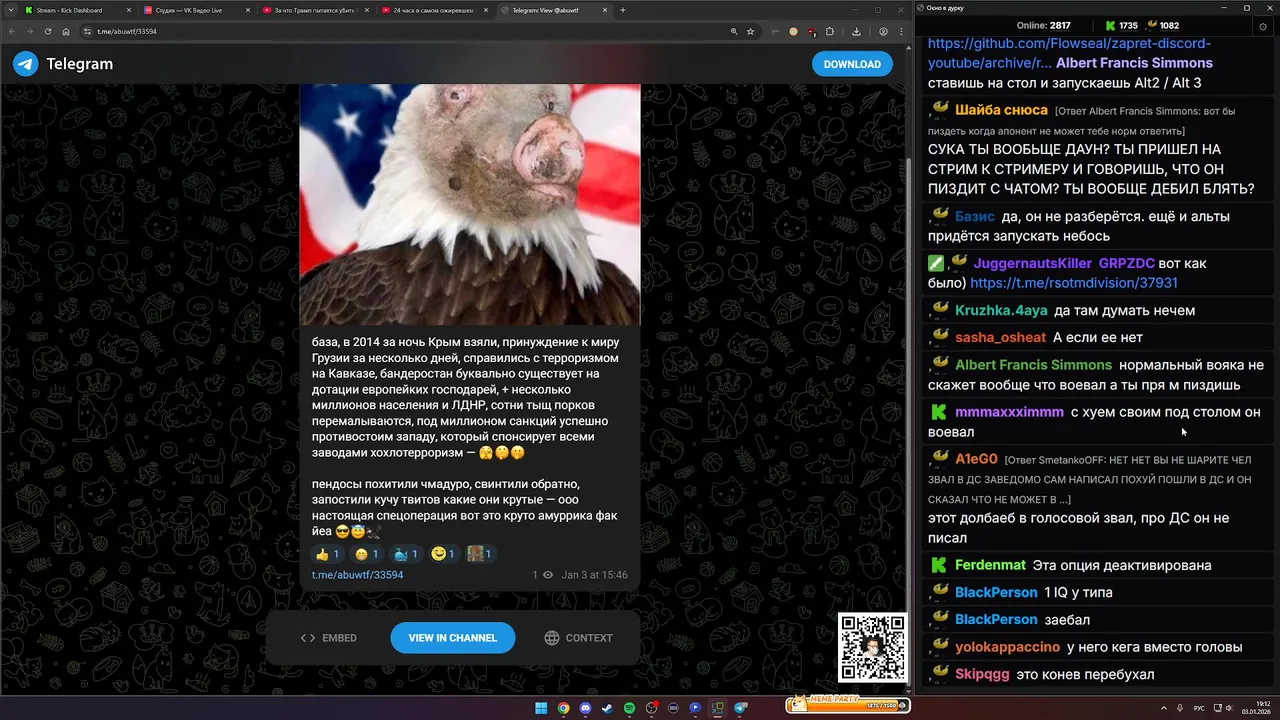Image resolution: width=1280 pixels, height=720 pixels.
Task: Open chat settings gear in chat window
Action: coord(1264,26)
